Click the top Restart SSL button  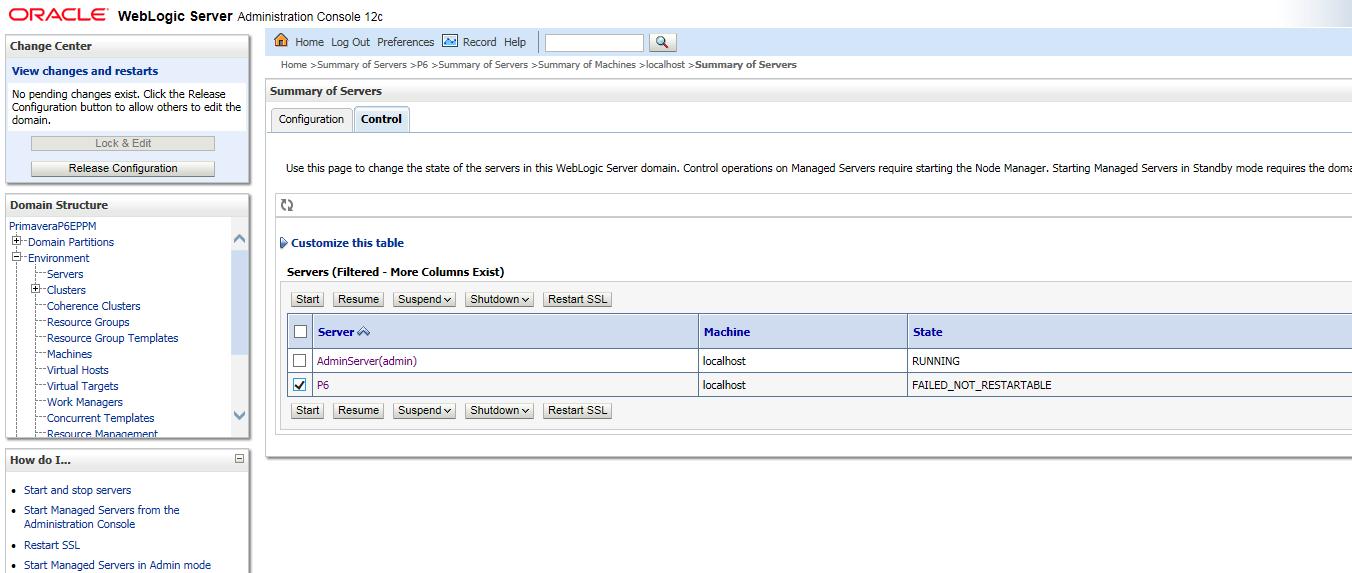pyautogui.click(x=577, y=299)
